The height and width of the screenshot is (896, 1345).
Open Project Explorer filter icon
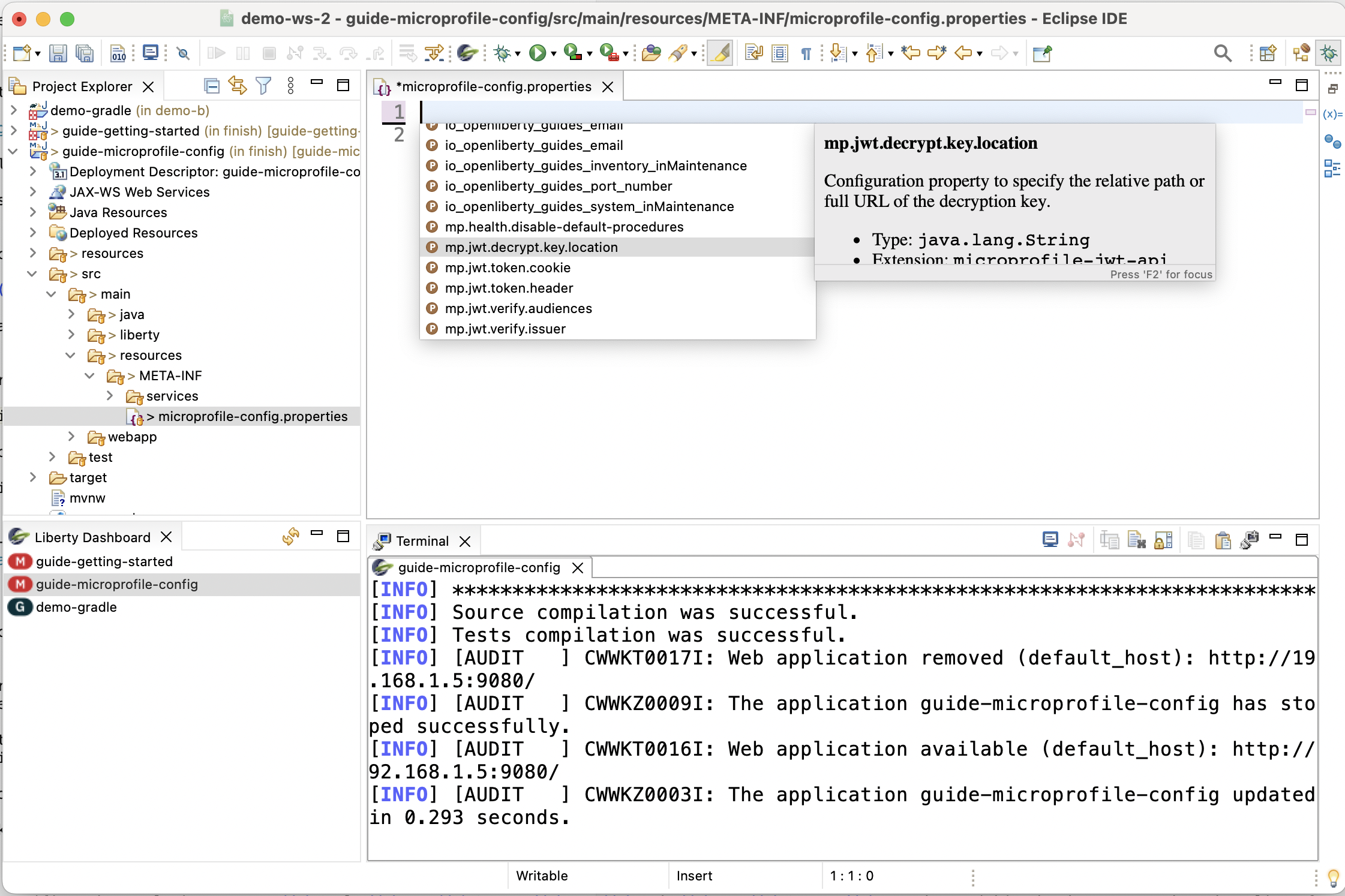point(263,86)
